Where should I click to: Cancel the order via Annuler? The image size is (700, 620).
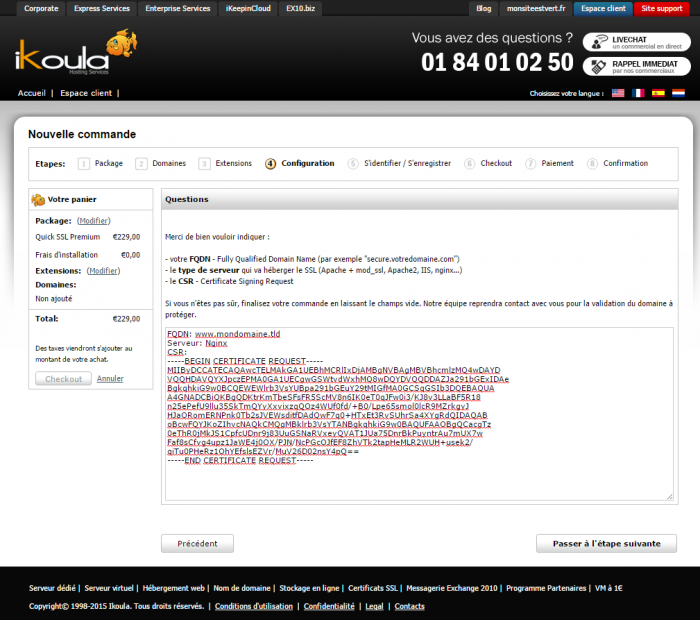pyautogui.click(x=110, y=379)
